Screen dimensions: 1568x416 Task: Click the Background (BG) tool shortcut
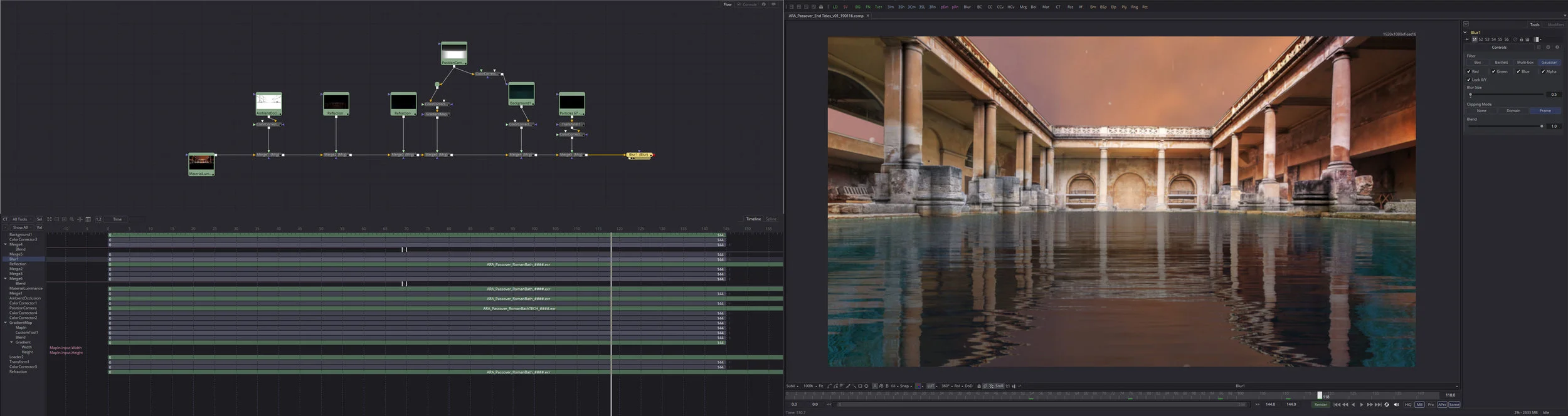click(x=857, y=7)
